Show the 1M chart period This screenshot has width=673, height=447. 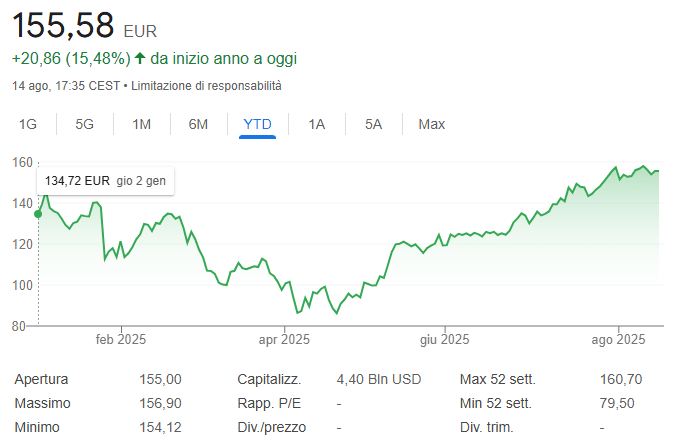point(142,124)
